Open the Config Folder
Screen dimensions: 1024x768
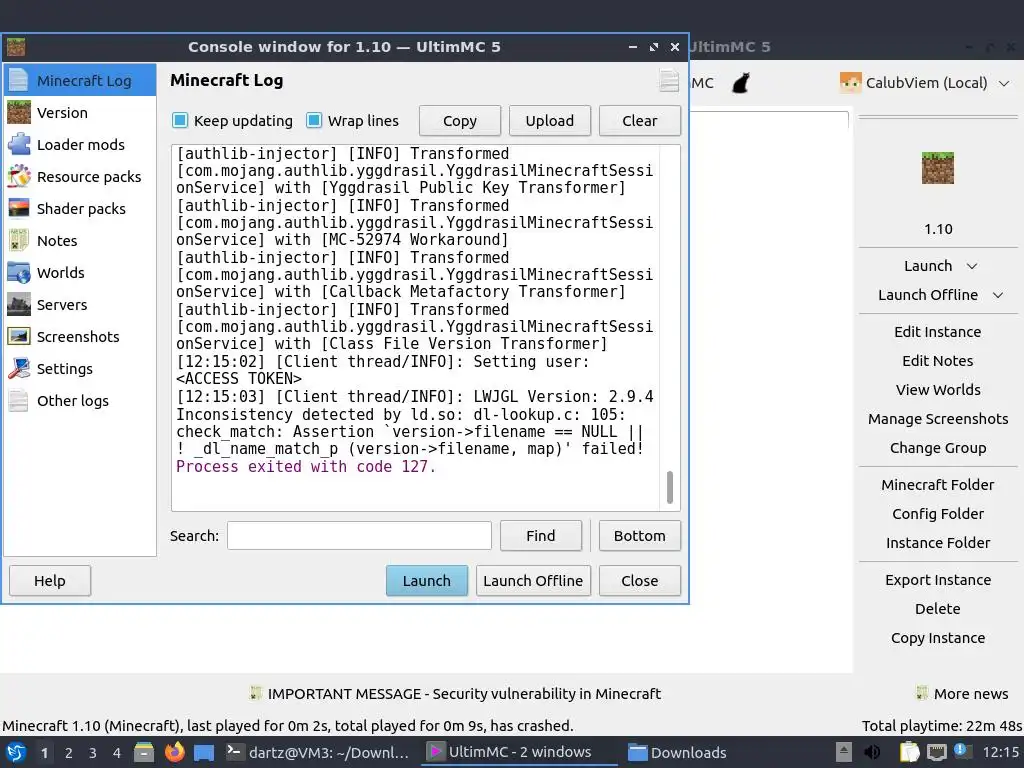(938, 514)
